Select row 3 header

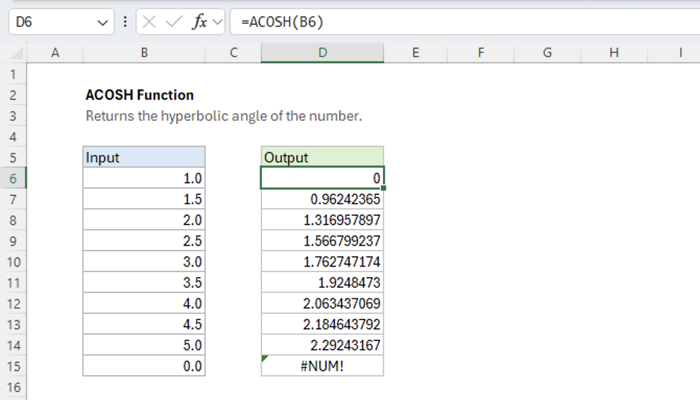point(13,116)
